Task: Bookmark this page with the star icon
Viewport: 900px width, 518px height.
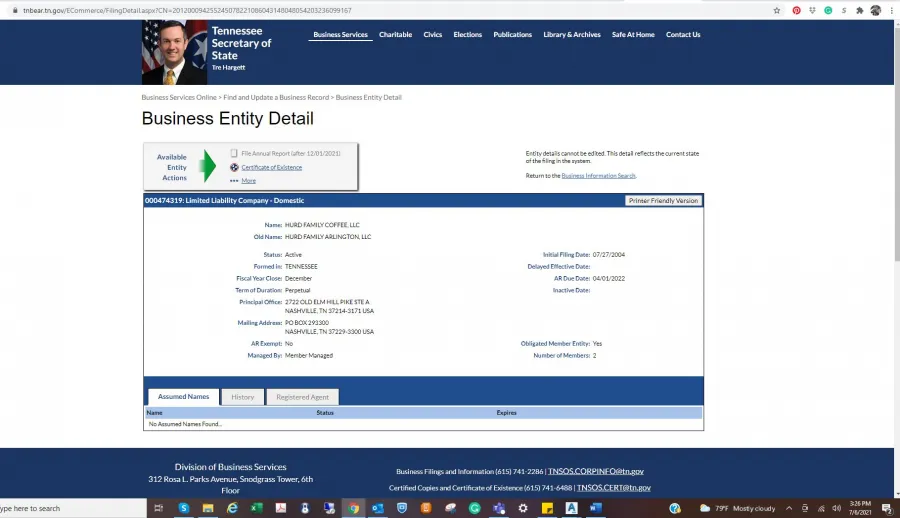Action: (777, 10)
